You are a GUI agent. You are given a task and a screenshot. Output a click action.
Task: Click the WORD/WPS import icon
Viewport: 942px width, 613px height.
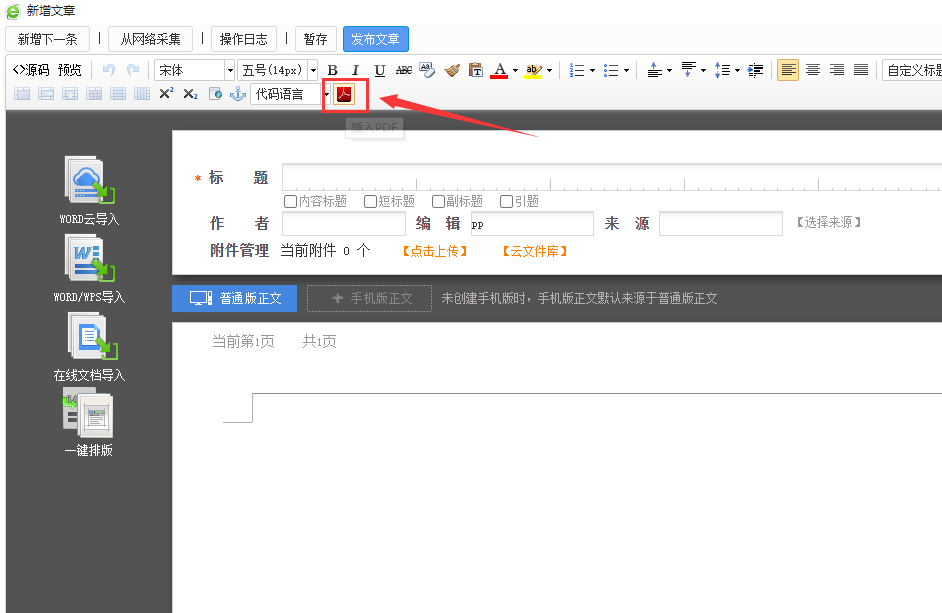(x=89, y=259)
